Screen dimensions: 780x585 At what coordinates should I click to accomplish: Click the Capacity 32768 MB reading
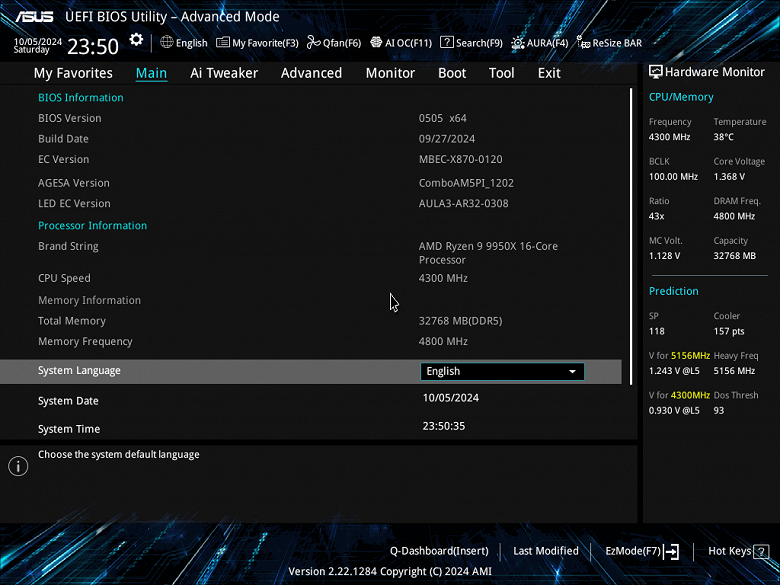click(x=735, y=256)
